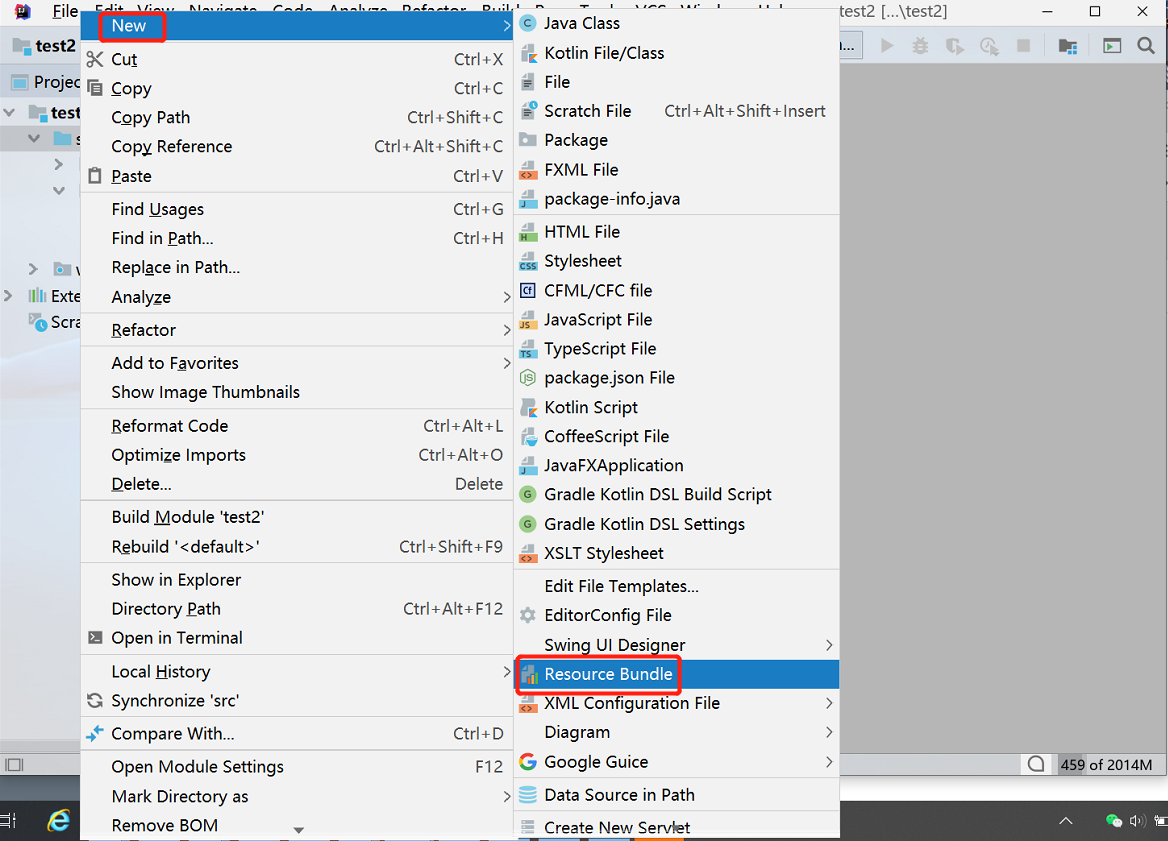The image size is (1168, 841).
Task: Select the Google Guice icon entry
Action: (x=527, y=761)
